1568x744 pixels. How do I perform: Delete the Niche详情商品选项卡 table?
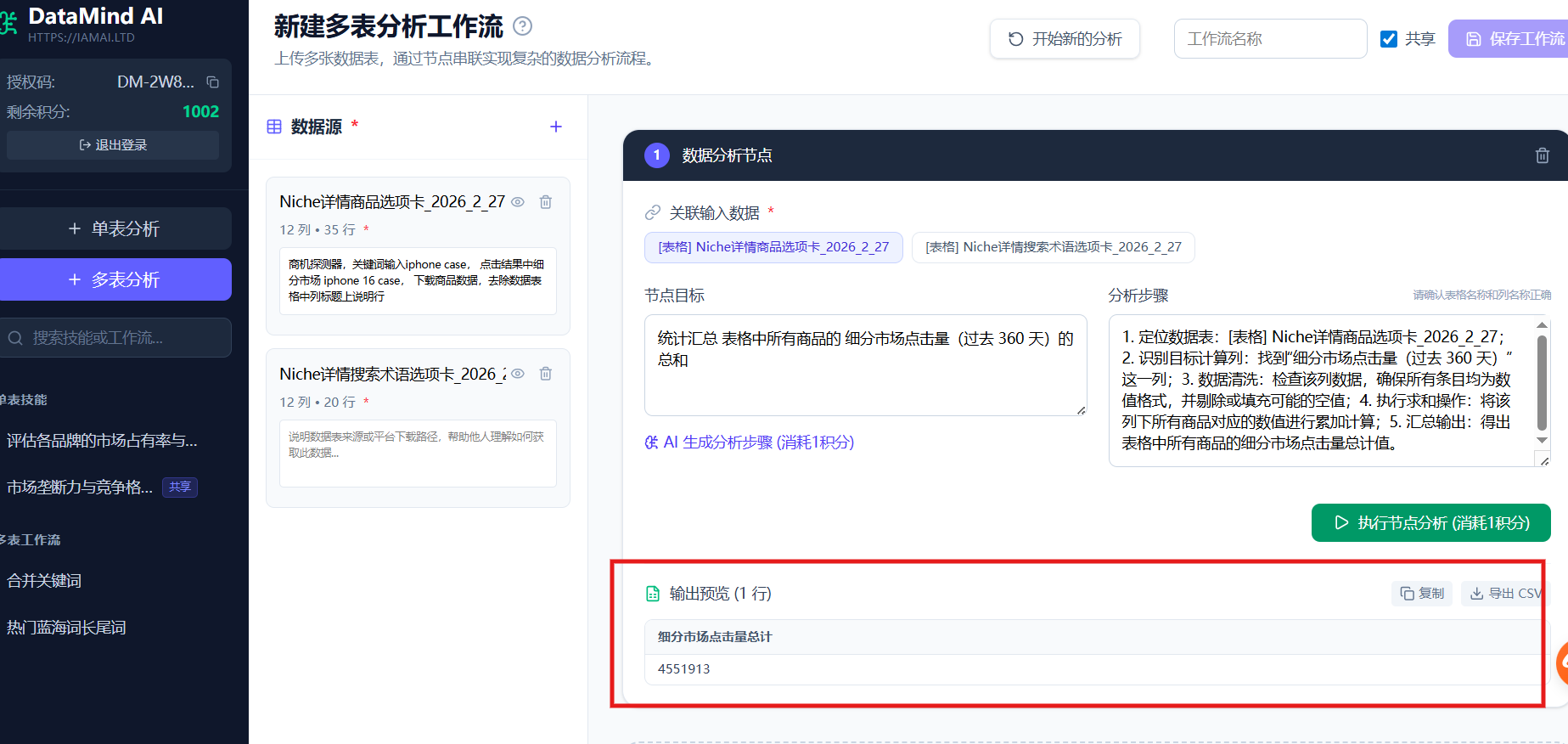pos(546,202)
